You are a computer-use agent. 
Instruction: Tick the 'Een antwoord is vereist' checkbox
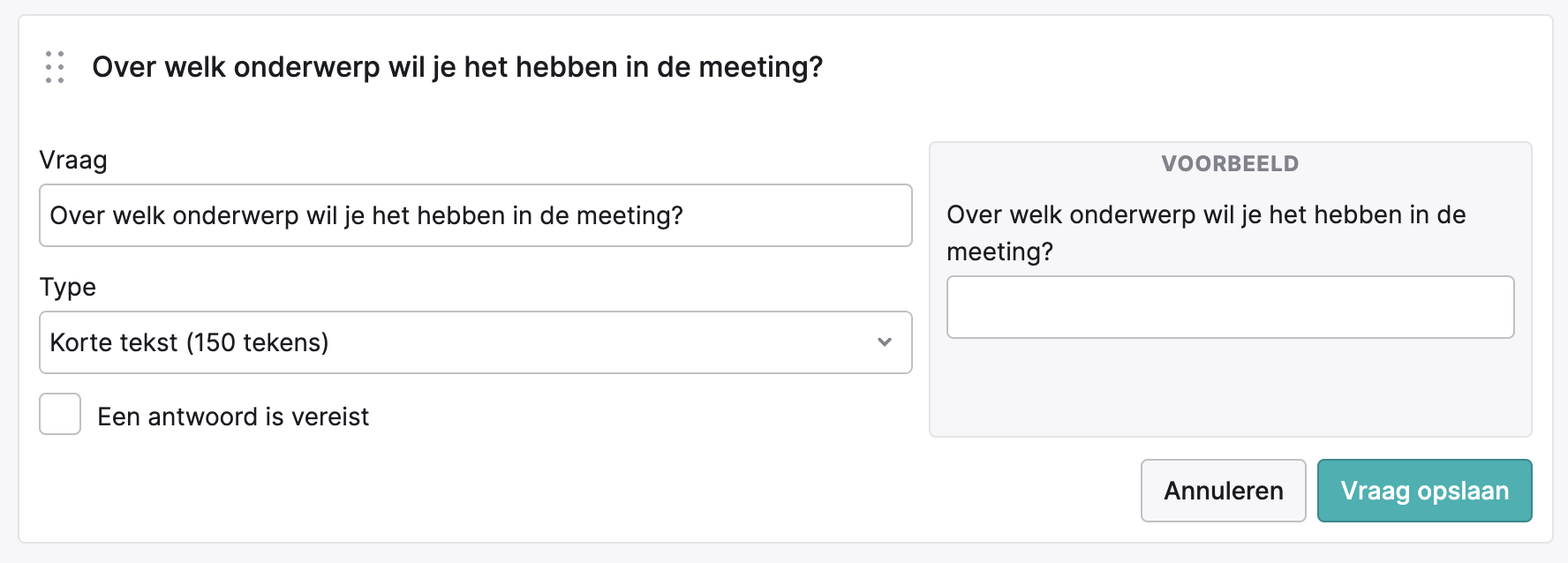click(60, 414)
